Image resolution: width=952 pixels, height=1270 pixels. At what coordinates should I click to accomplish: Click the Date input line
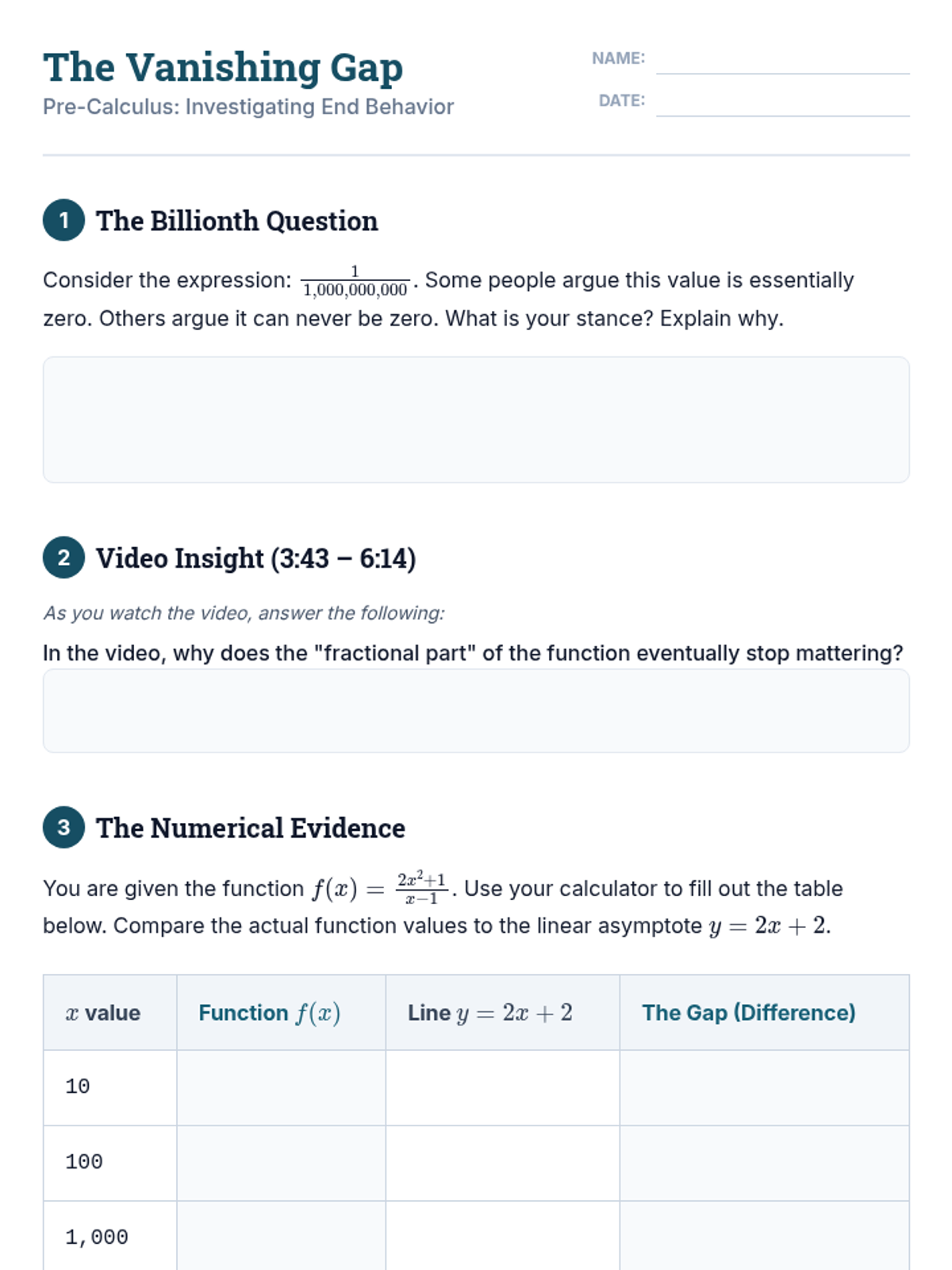[782, 102]
